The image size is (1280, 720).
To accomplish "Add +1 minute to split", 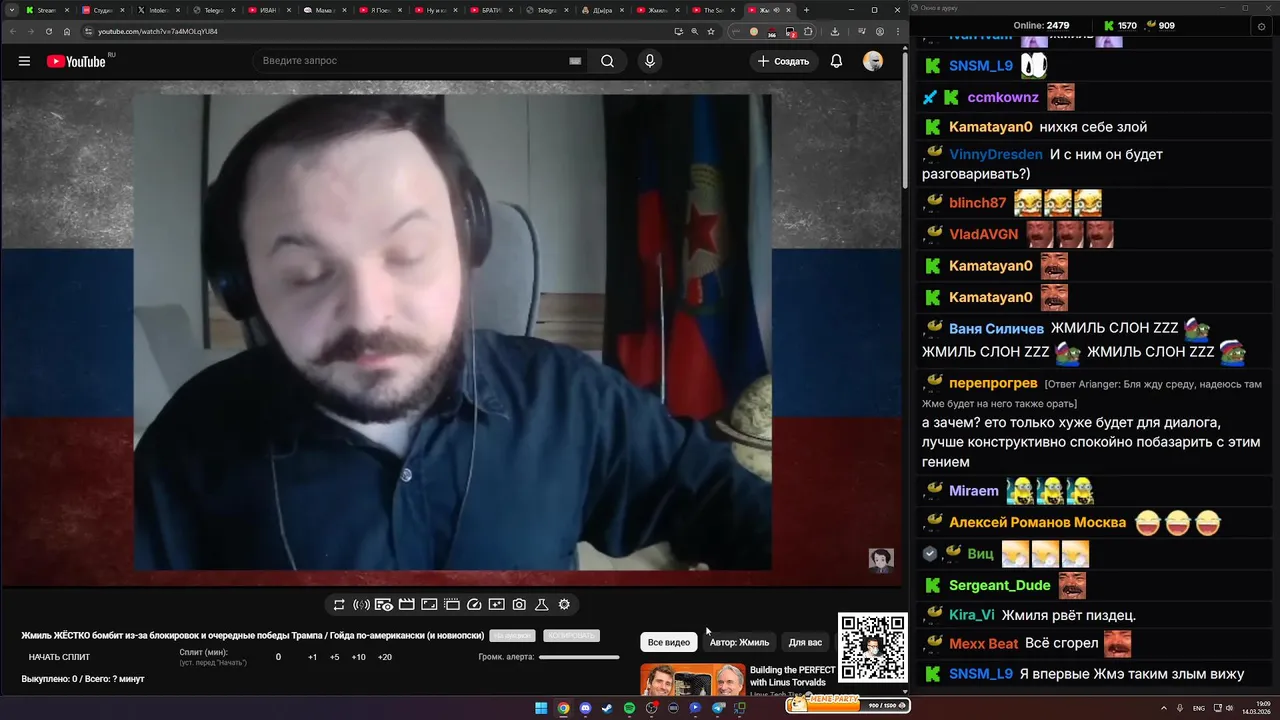I will [312, 657].
